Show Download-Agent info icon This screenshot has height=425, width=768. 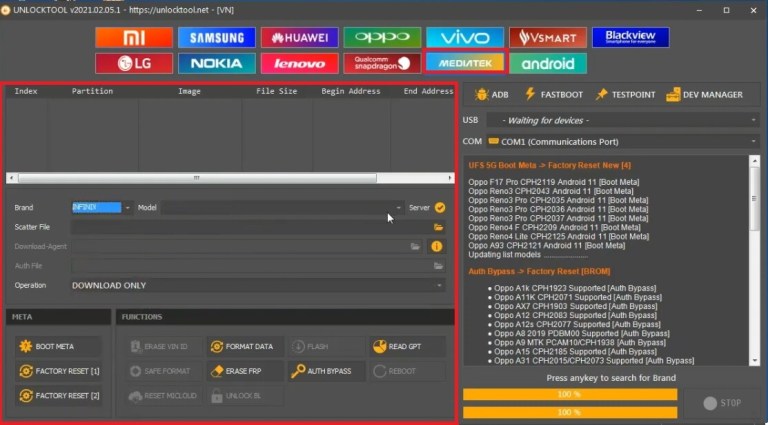tap(436, 246)
